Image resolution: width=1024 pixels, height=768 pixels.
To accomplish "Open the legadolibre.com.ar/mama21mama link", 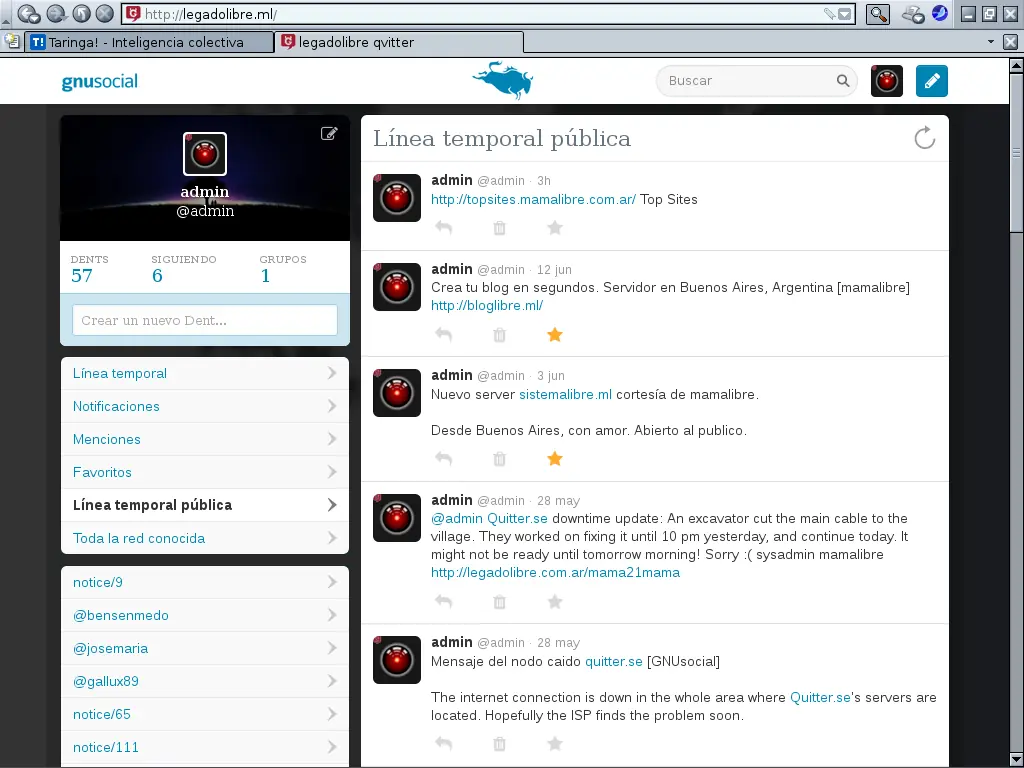I will (556, 573).
